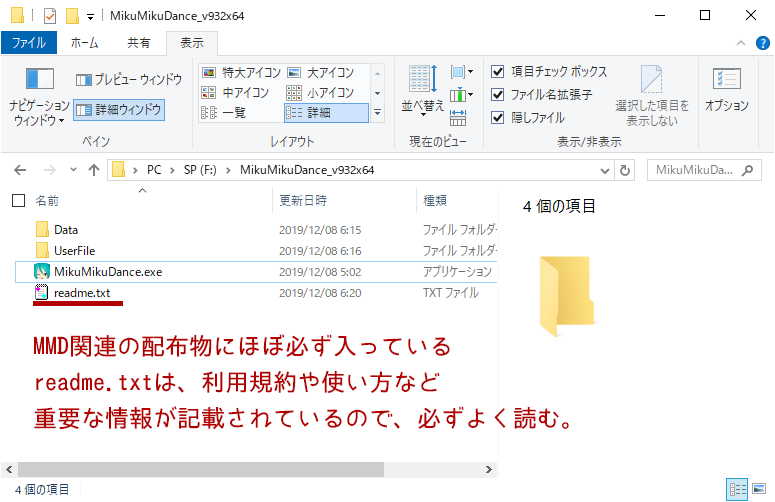The image size is (775, 502).
Task: Open Quick Access Toolbar customize dropdown
Action: coord(90,16)
